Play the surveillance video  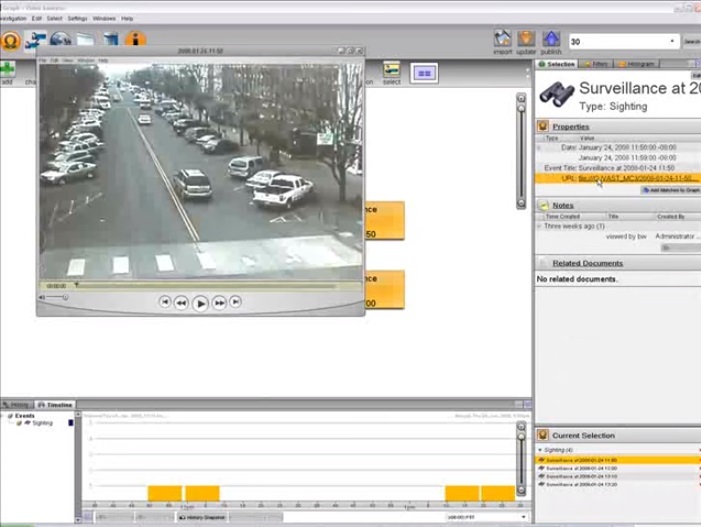click(200, 304)
